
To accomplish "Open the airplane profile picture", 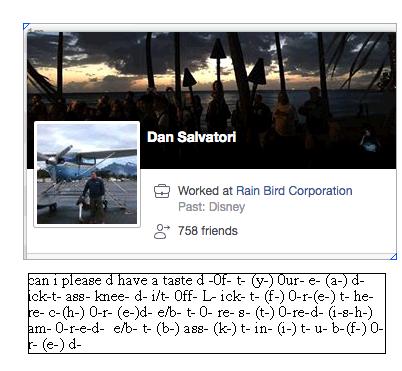I will tap(87, 174).
